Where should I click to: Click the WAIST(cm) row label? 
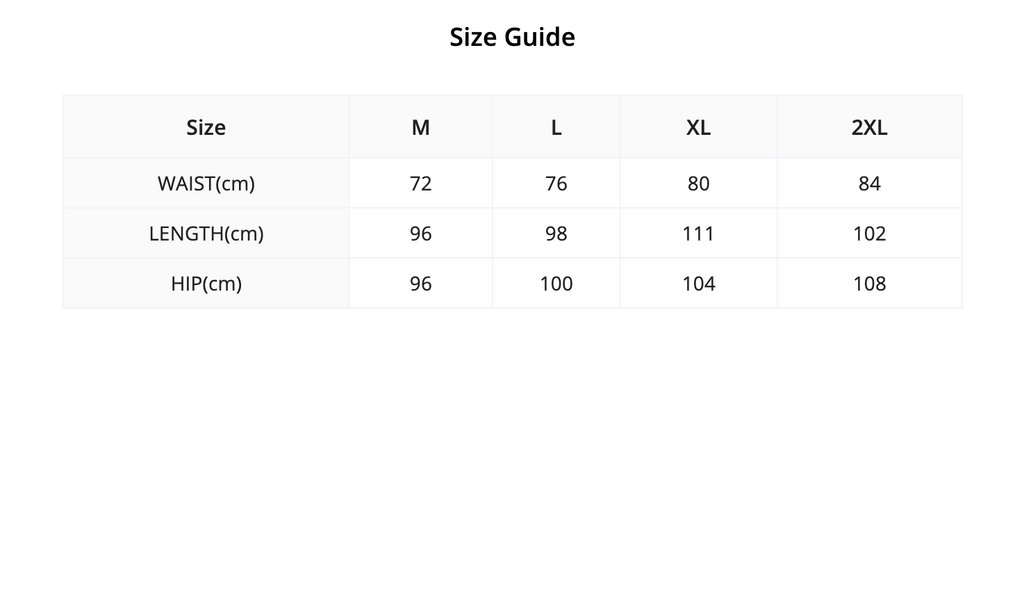tap(206, 183)
